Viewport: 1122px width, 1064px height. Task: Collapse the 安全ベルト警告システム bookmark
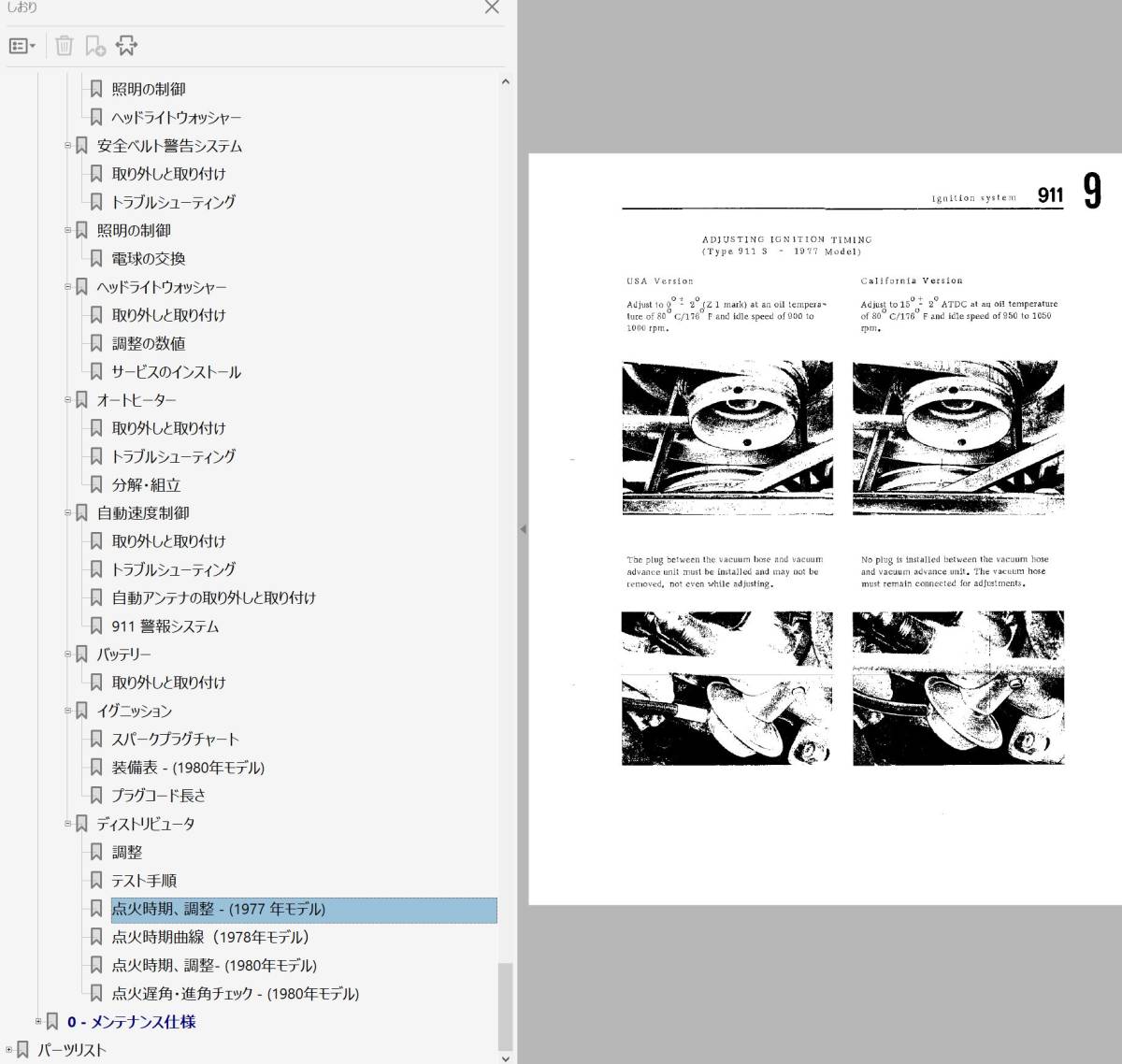pyautogui.click(x=67, y=145)
